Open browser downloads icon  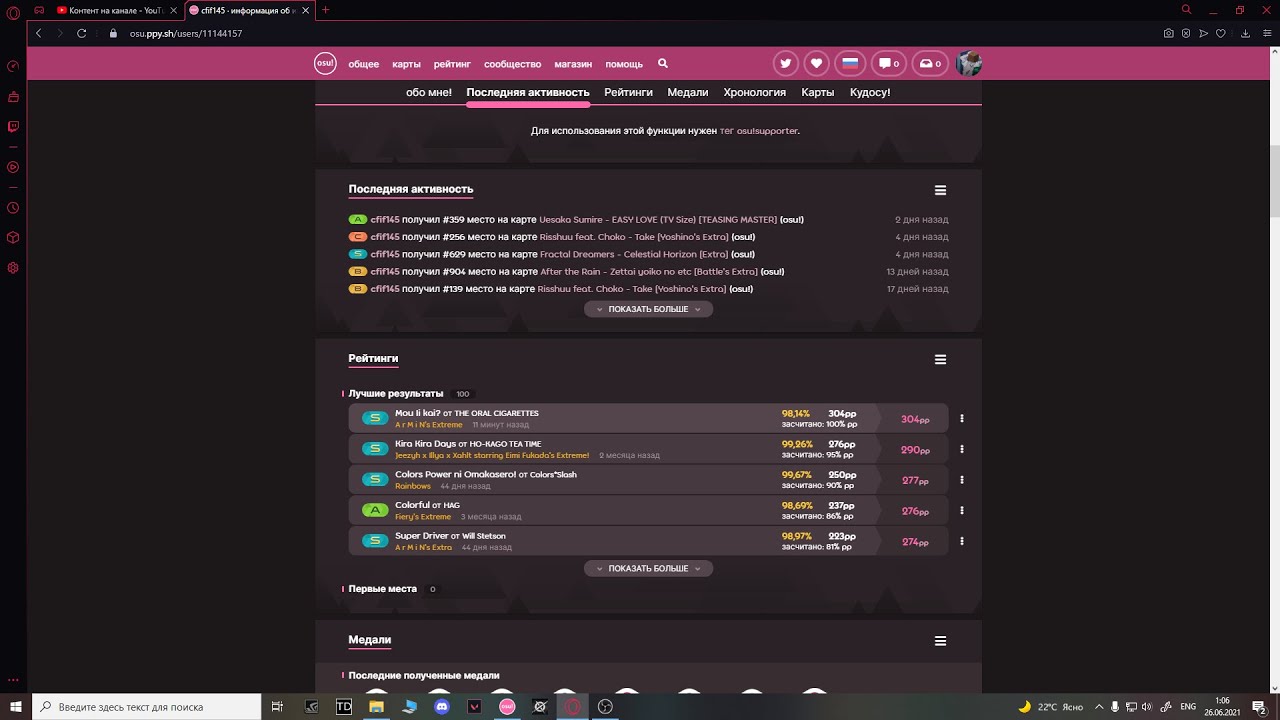point(1245,33)
